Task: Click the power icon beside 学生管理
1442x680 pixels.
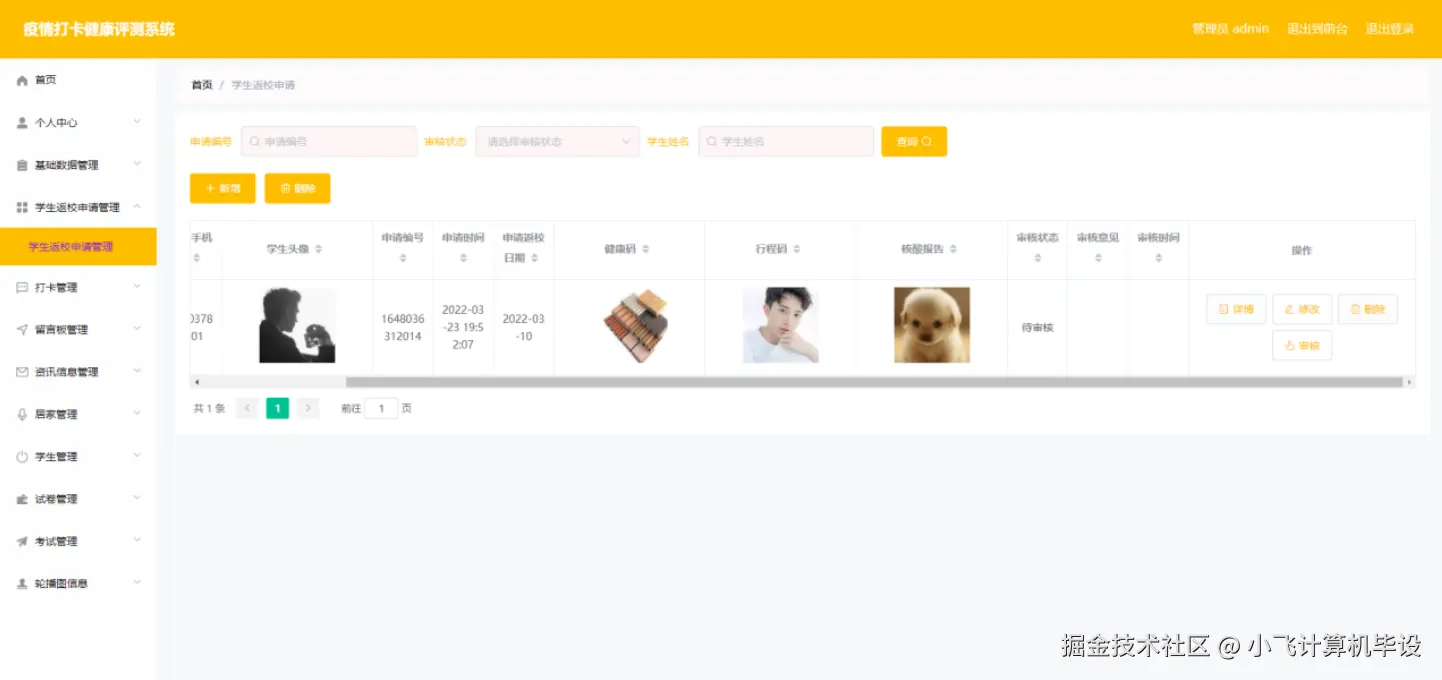Action: coord(22,456)
